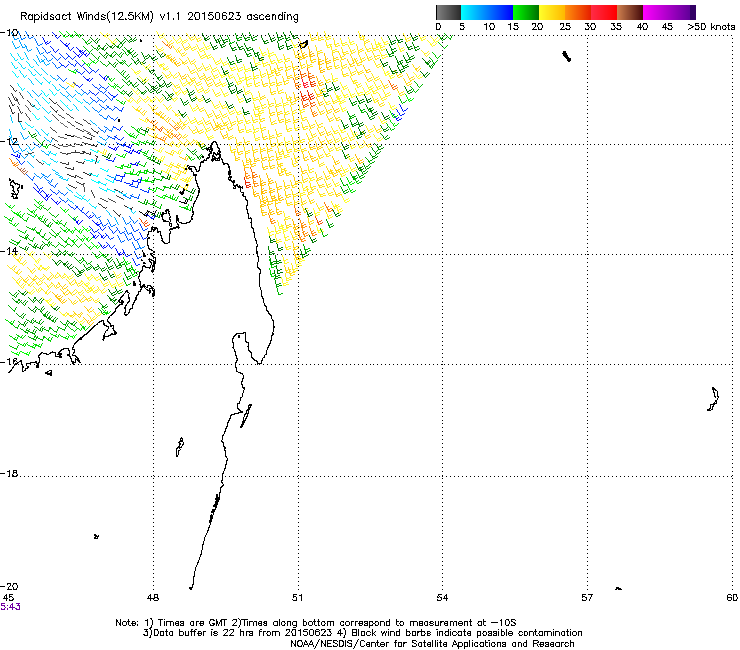
Task: Click the legend tick label '25'
Action: [x=565, y=27]
